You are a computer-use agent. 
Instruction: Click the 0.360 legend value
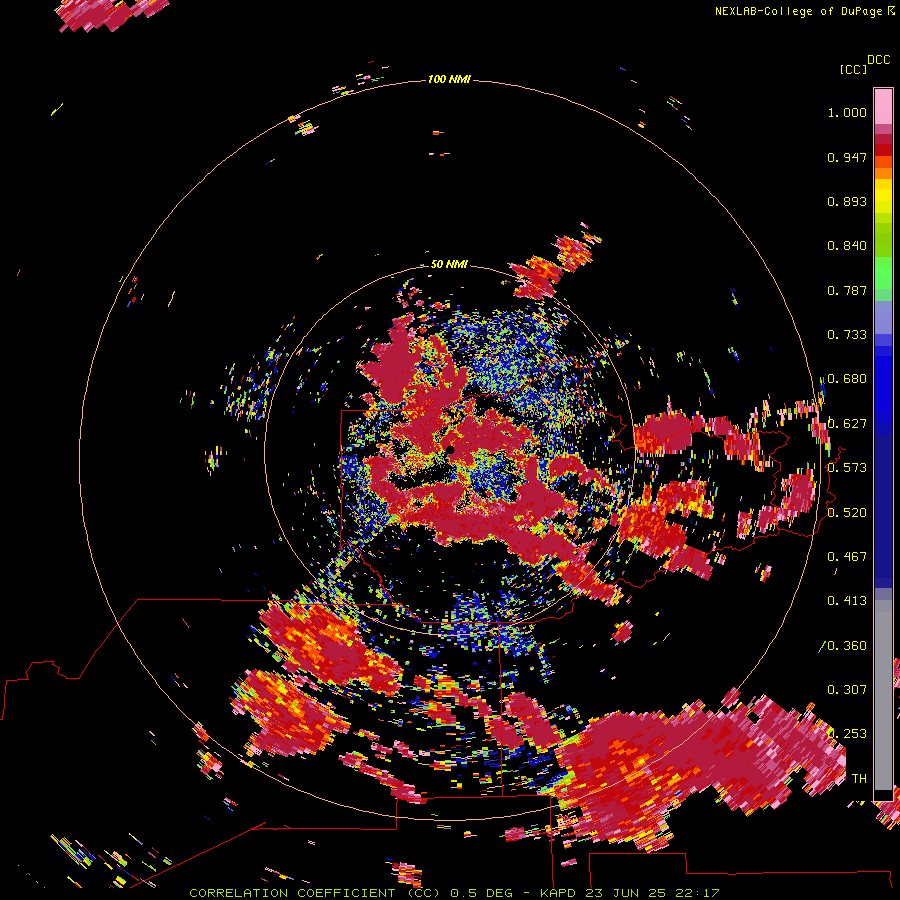point(847,646)
